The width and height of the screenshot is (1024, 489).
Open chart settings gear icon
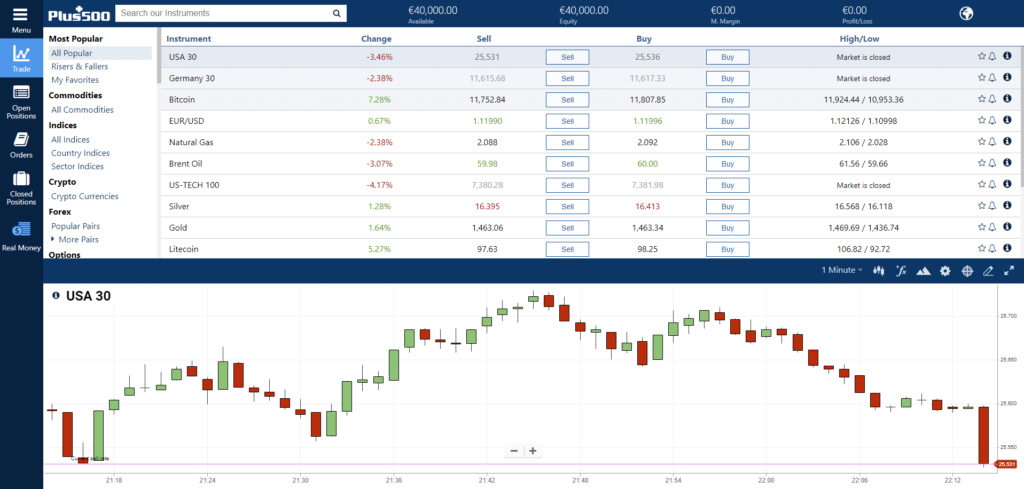[945, 270]
